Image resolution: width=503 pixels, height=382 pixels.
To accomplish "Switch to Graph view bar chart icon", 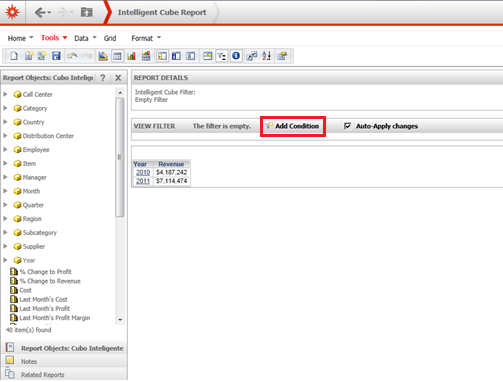I will (x=132, y=56).
